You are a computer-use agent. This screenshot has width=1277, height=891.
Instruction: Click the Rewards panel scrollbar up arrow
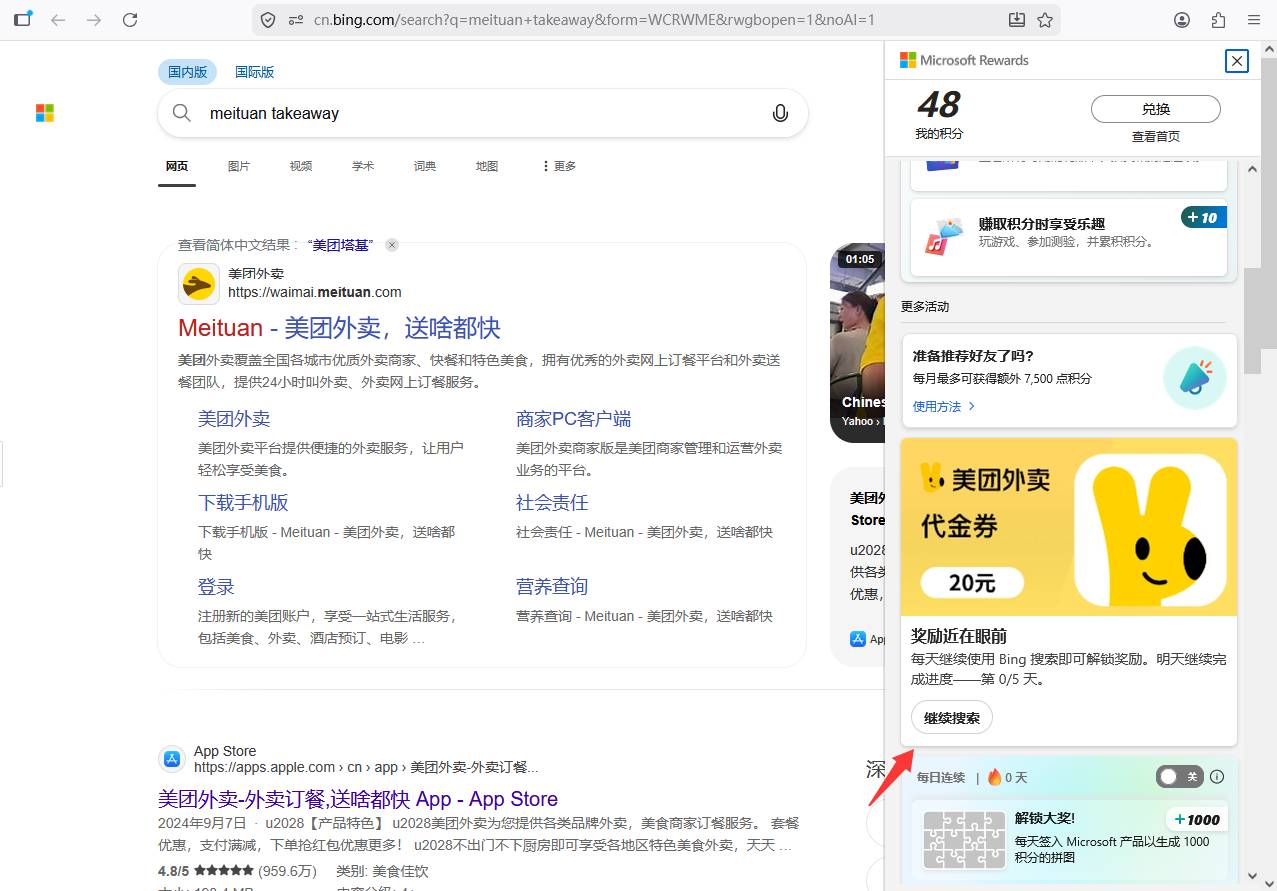pos(1253,169)
